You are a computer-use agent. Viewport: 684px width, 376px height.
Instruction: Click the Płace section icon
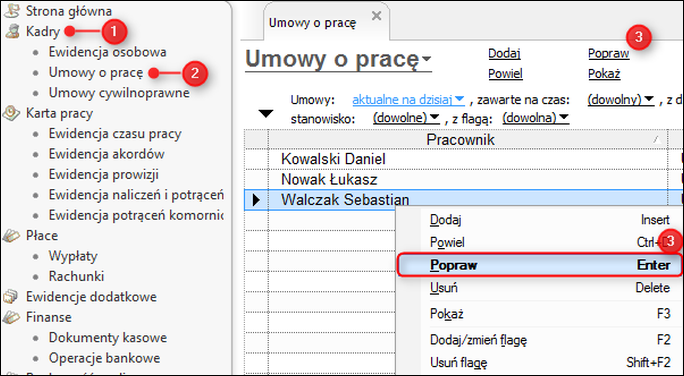pos(11,236)
